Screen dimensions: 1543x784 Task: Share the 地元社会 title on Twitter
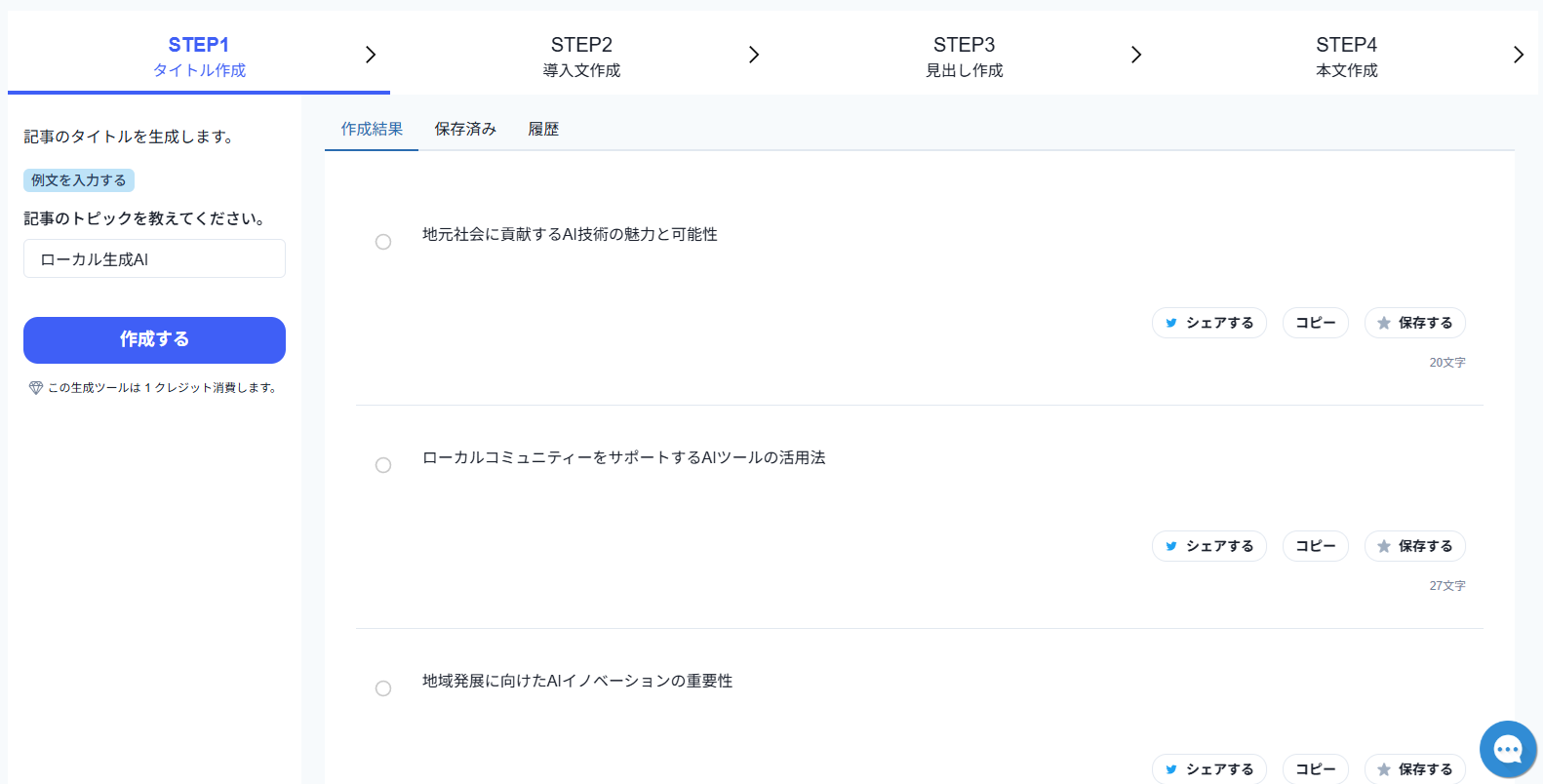1209,323
